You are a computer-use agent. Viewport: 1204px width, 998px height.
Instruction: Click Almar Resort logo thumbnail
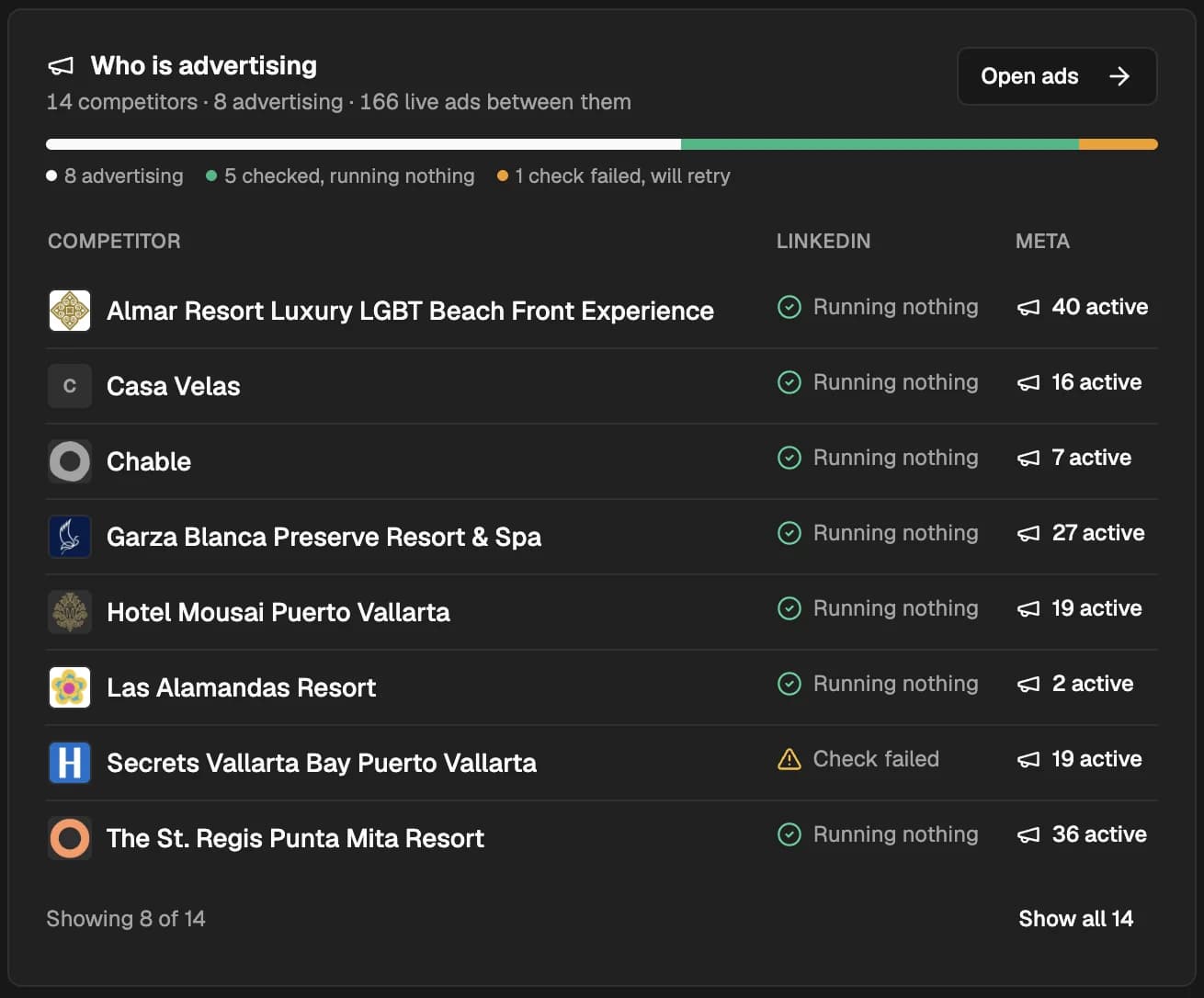[x=70, y=311]
